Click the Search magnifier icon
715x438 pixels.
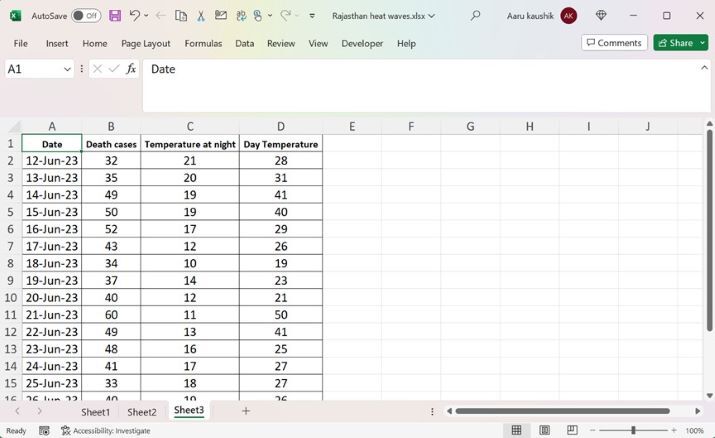[475, 16]
